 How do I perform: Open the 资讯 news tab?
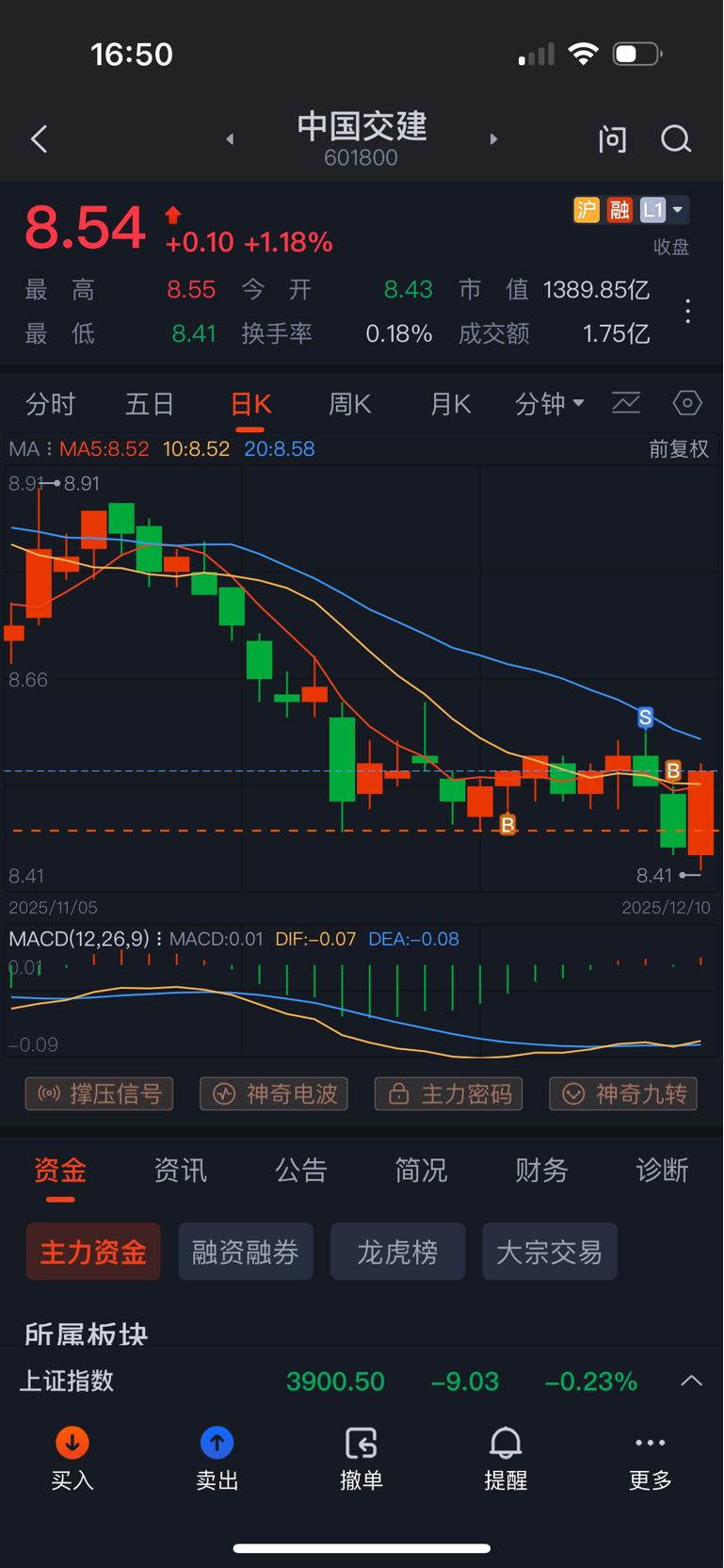(181, 1171)
